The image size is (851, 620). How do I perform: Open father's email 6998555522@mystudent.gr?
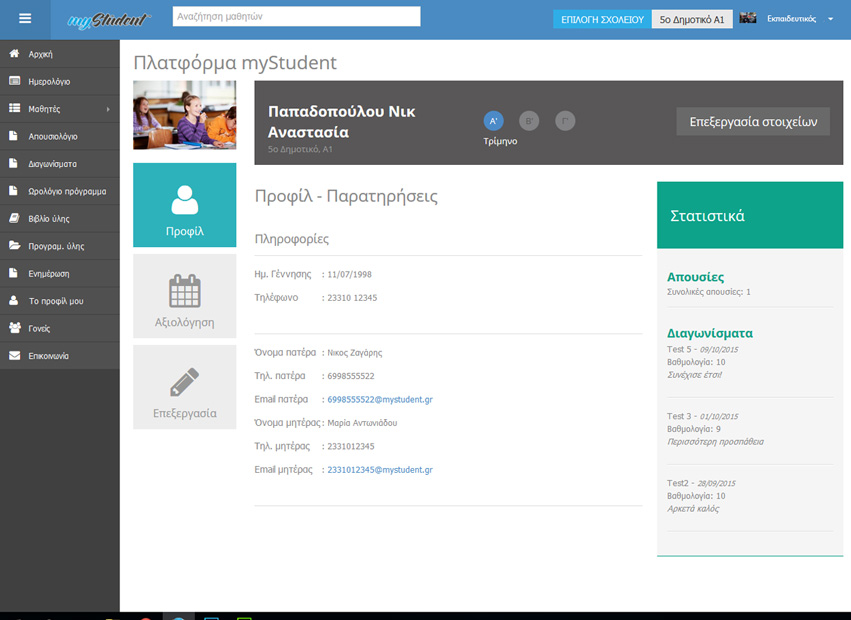pyautogui.click(x=380, y=399)
